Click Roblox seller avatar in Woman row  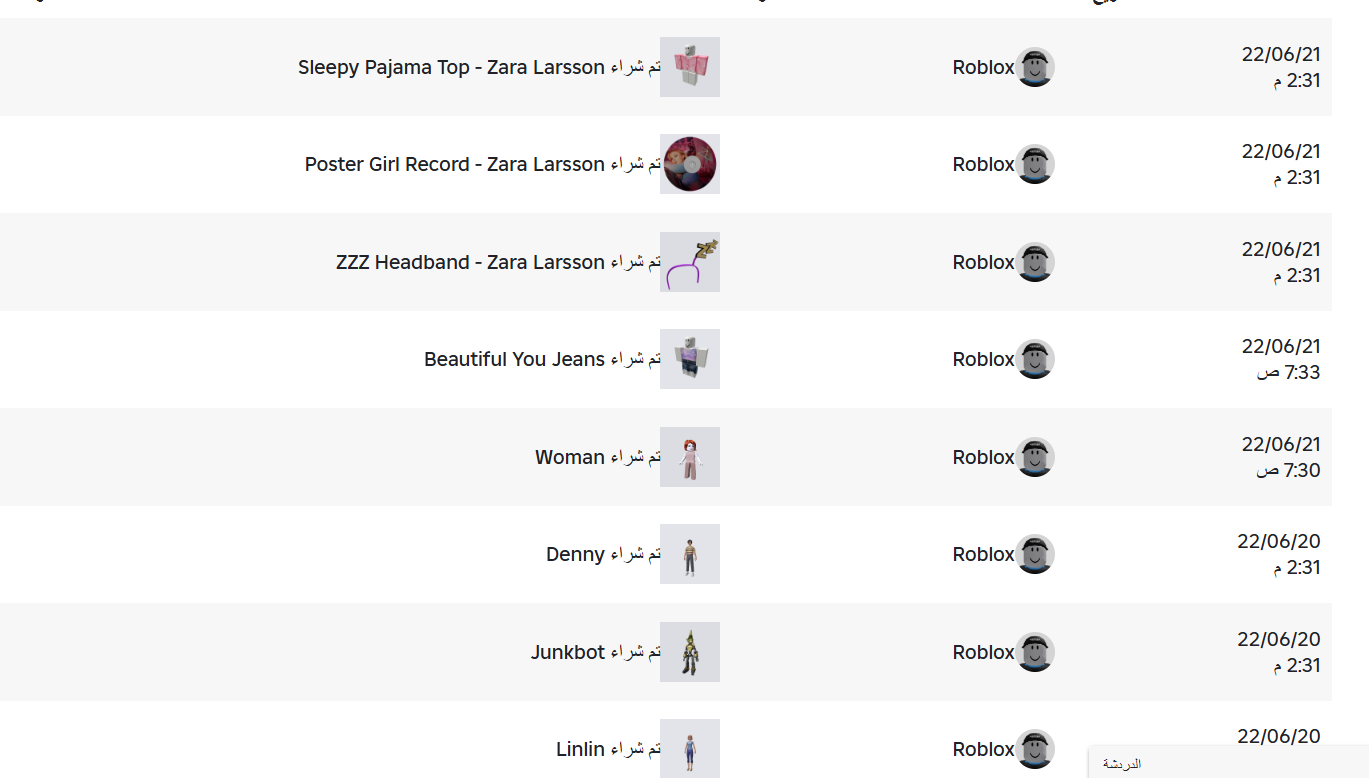click(1035, 457)
